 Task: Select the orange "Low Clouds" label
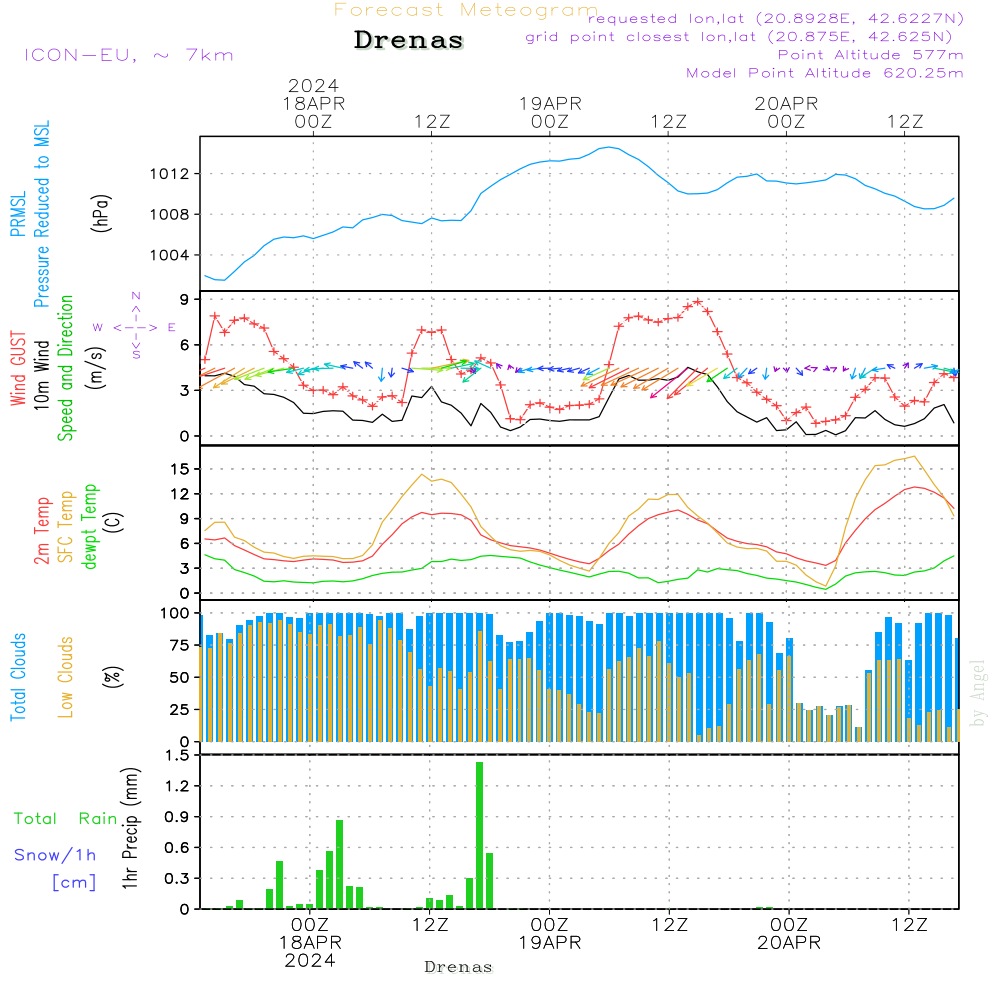66,677
